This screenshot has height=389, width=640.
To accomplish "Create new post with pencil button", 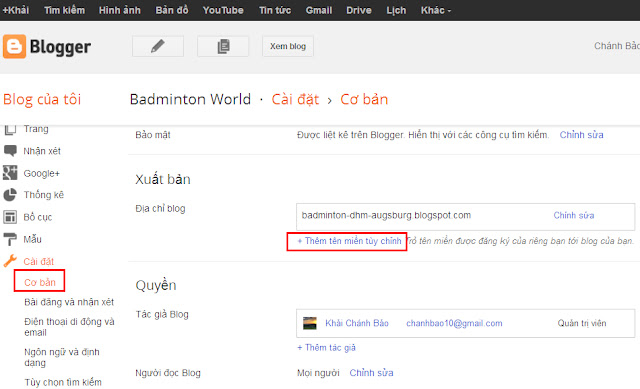I will pyautogui.click(x=158, y=46).
